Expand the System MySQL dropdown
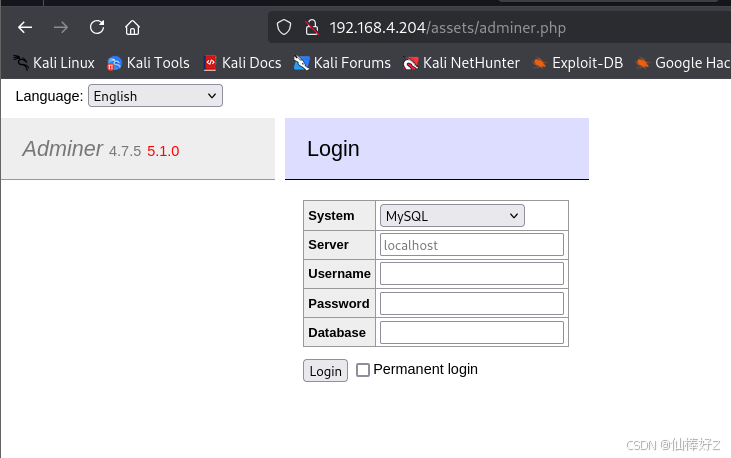Image resolution: width=731 pixels, height=458 pixels. [452, 215]
